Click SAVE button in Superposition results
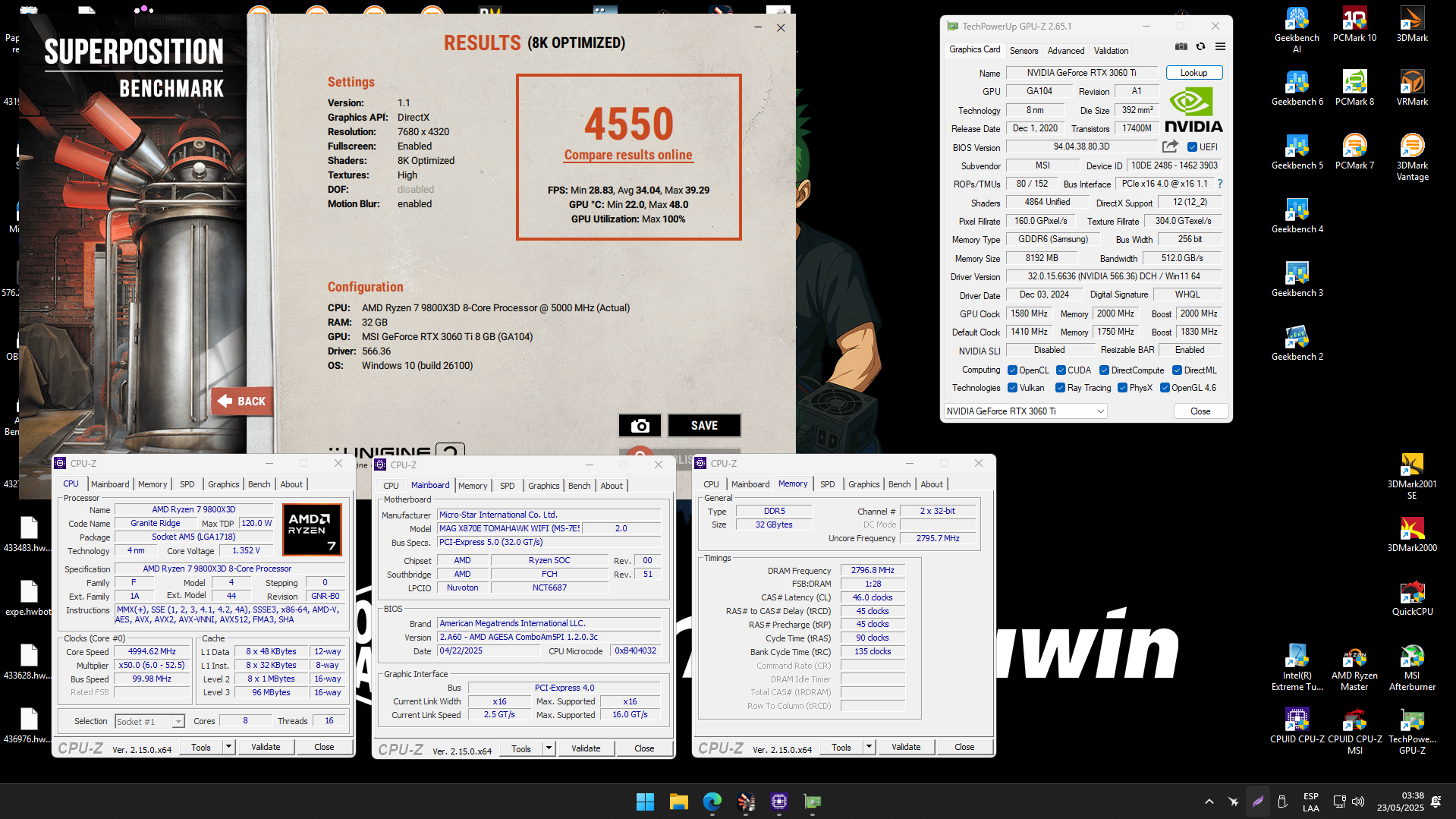This screenshot has height=819, width=1456. coord(704,426)
